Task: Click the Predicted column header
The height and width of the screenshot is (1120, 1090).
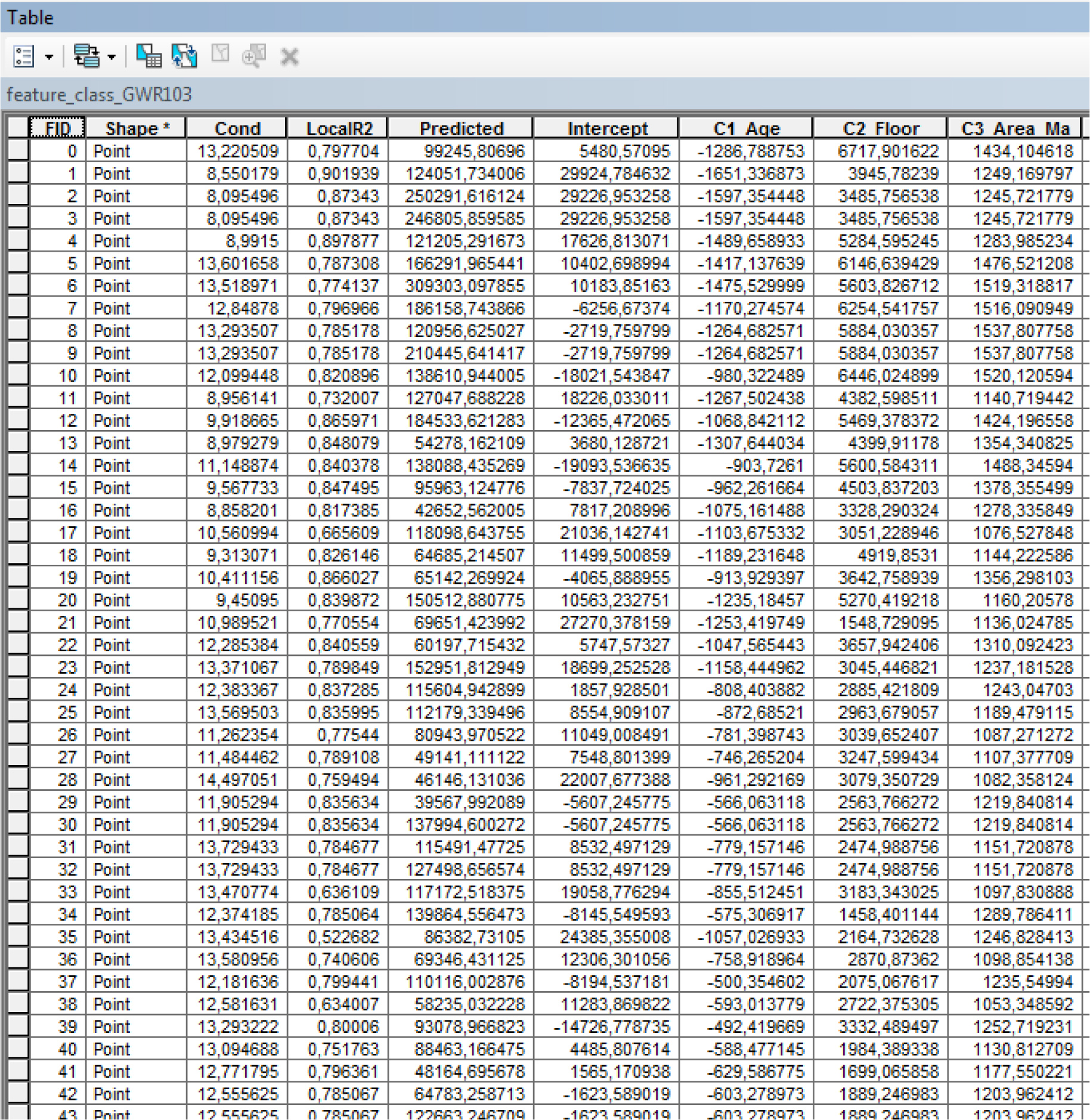Action: pyautogui.click(x=461, y=128)
